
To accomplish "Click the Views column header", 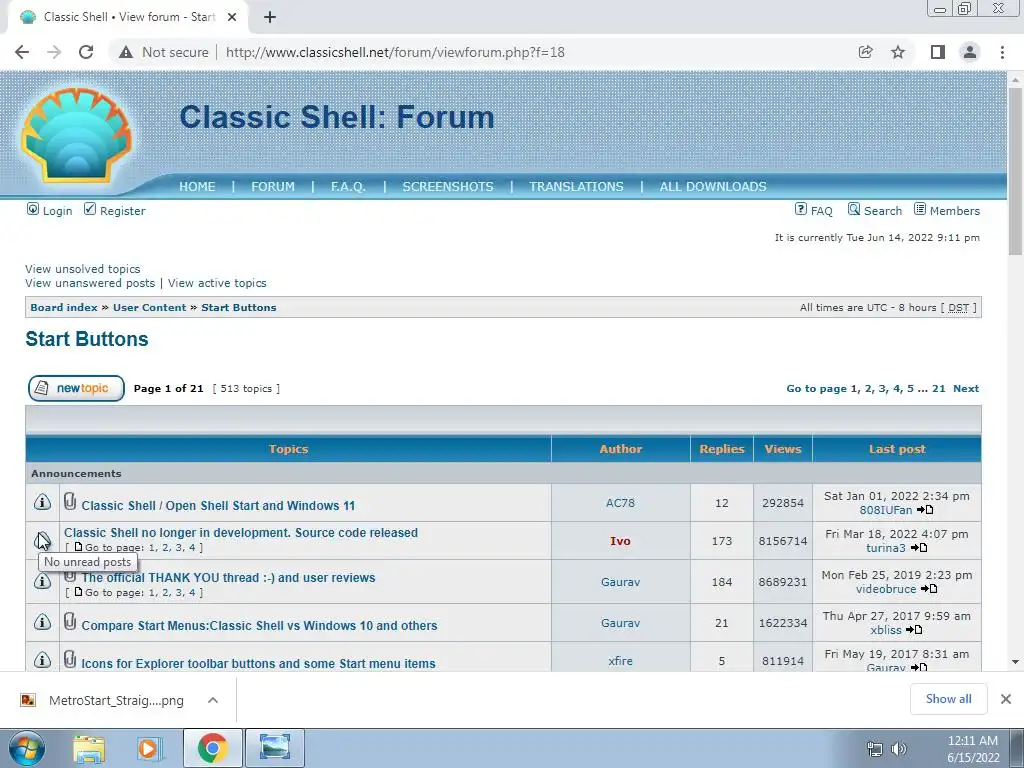I will [x=782, y=449].
